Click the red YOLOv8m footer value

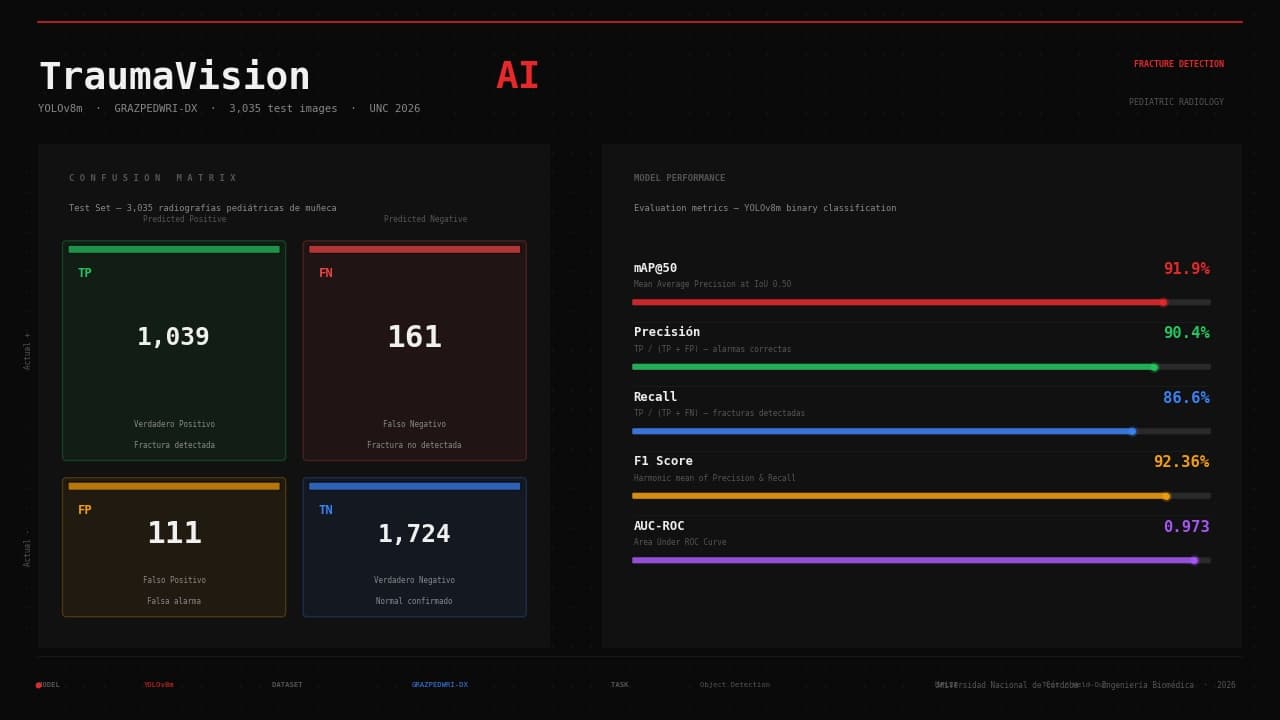tap(159, 685)
